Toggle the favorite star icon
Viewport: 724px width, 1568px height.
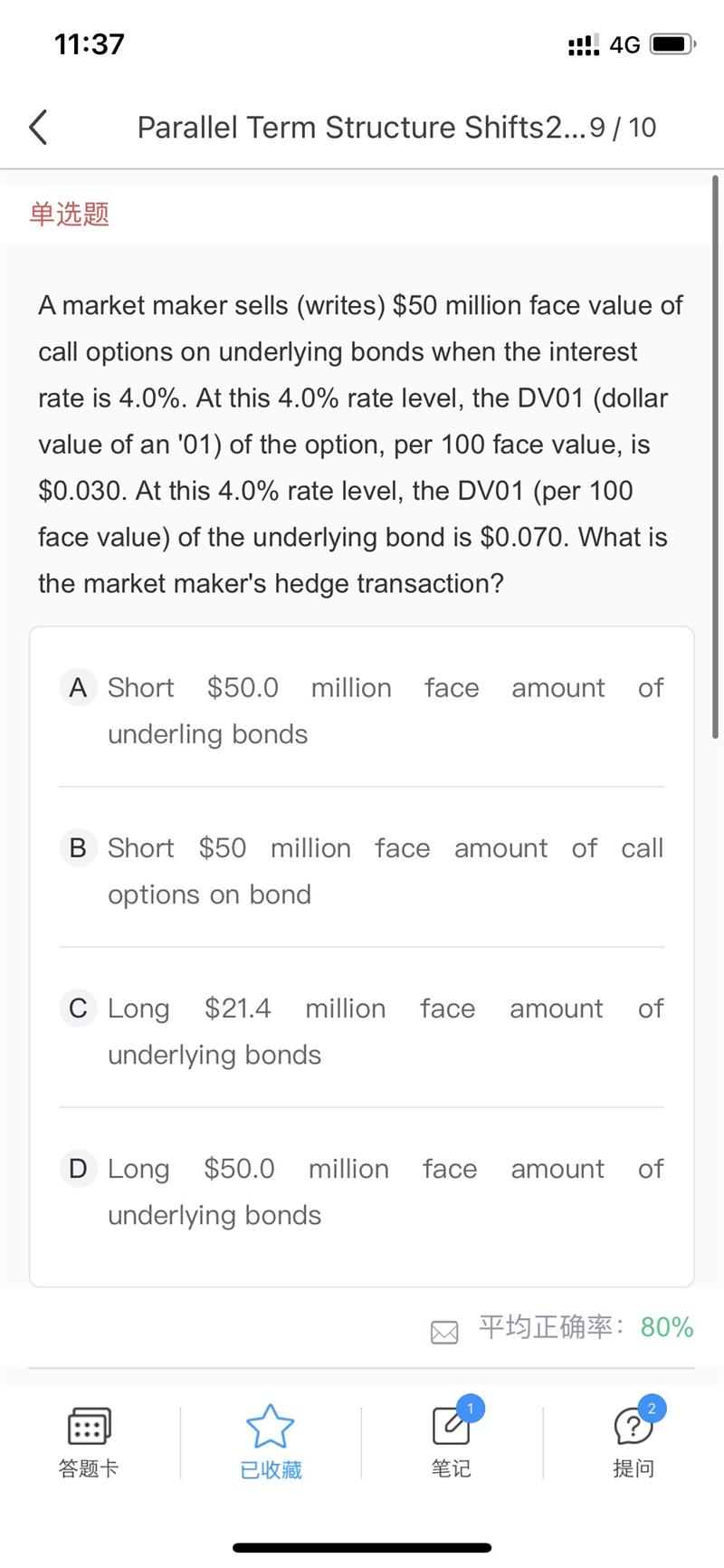(271, 1426)
